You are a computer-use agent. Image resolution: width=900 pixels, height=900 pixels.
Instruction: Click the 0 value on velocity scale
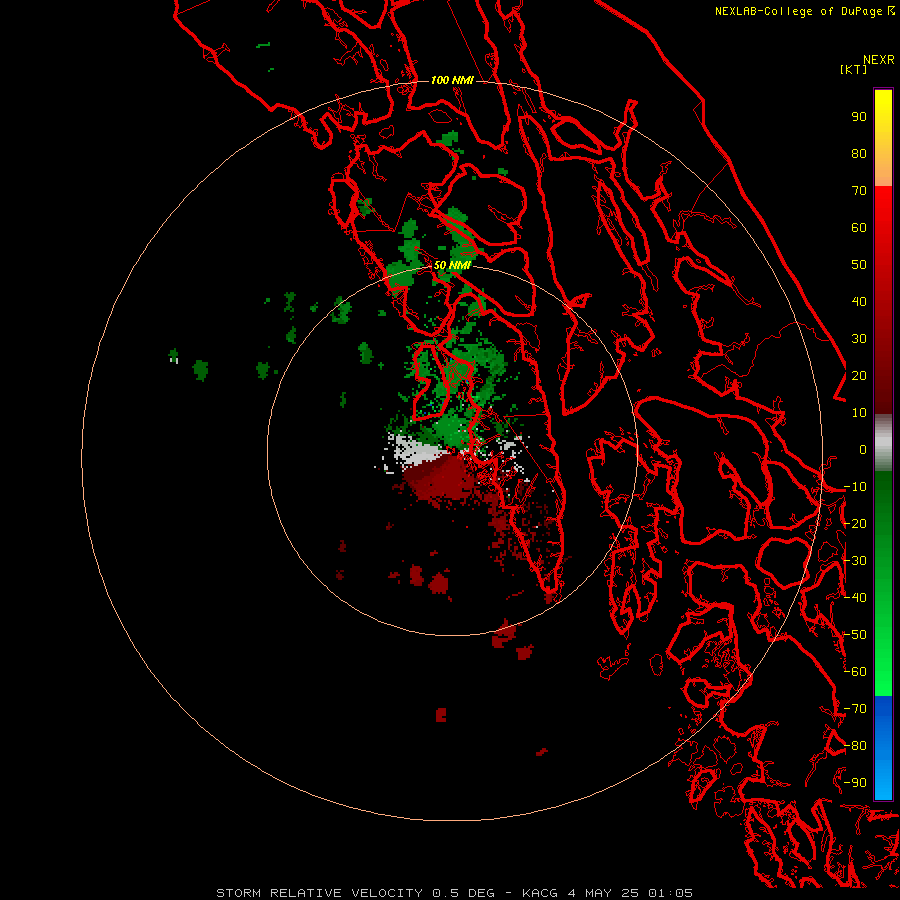point(863,450)
